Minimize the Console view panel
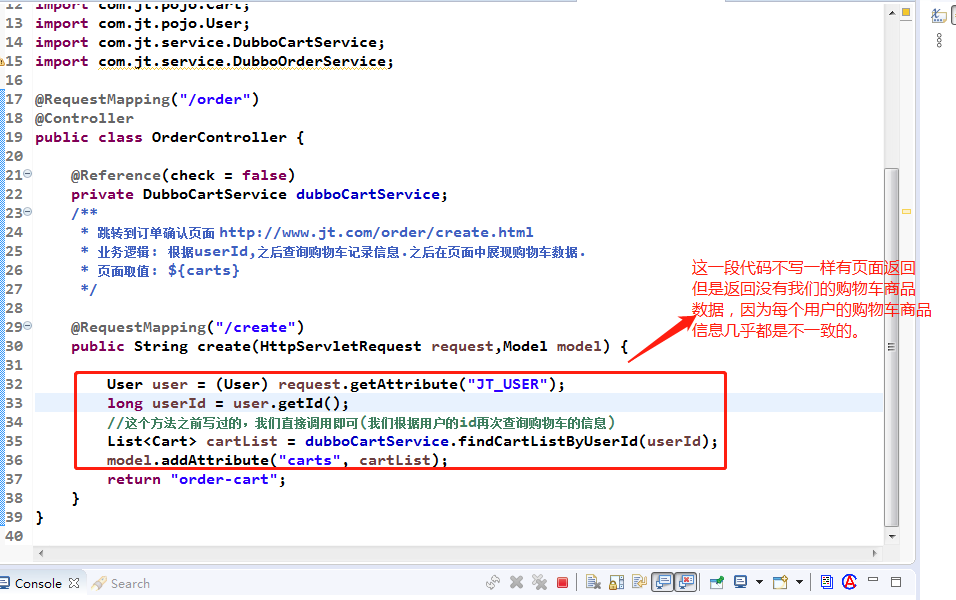Image resolution: width=956 pixels, height=600 pixels. tap(873, 580)
